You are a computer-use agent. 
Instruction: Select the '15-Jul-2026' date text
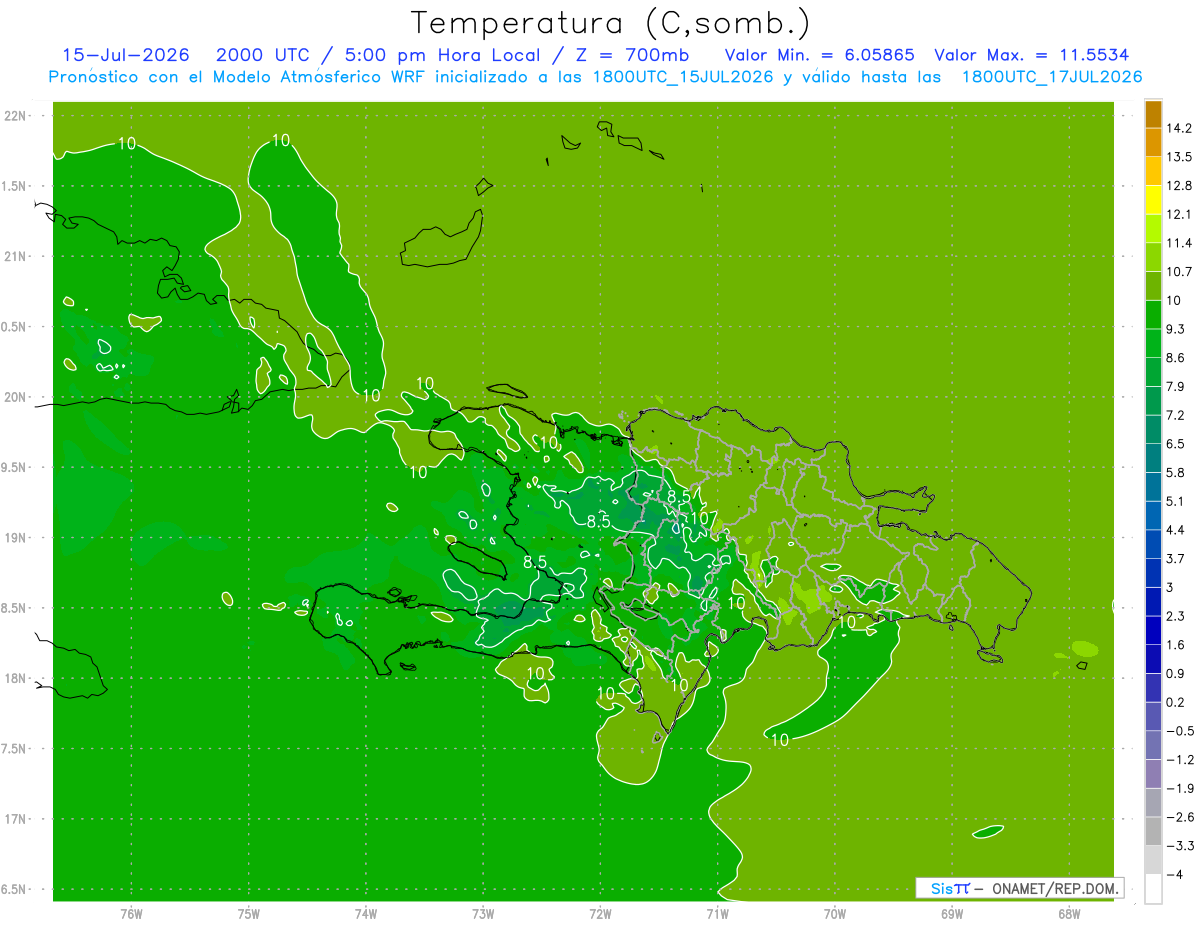click(x=125, y=55)
